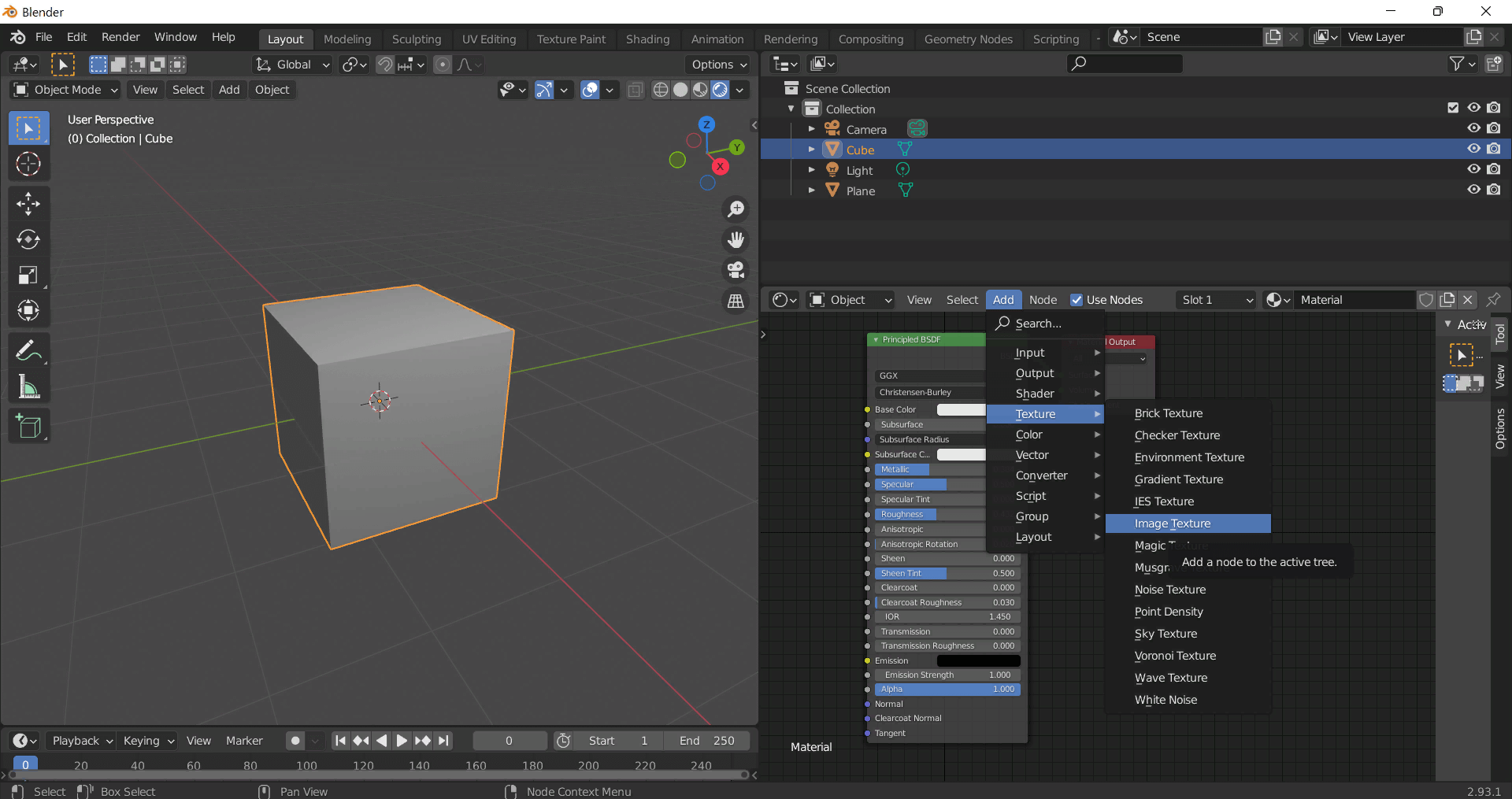Switch viewport to orthographic/perspective grid icon

736,301
